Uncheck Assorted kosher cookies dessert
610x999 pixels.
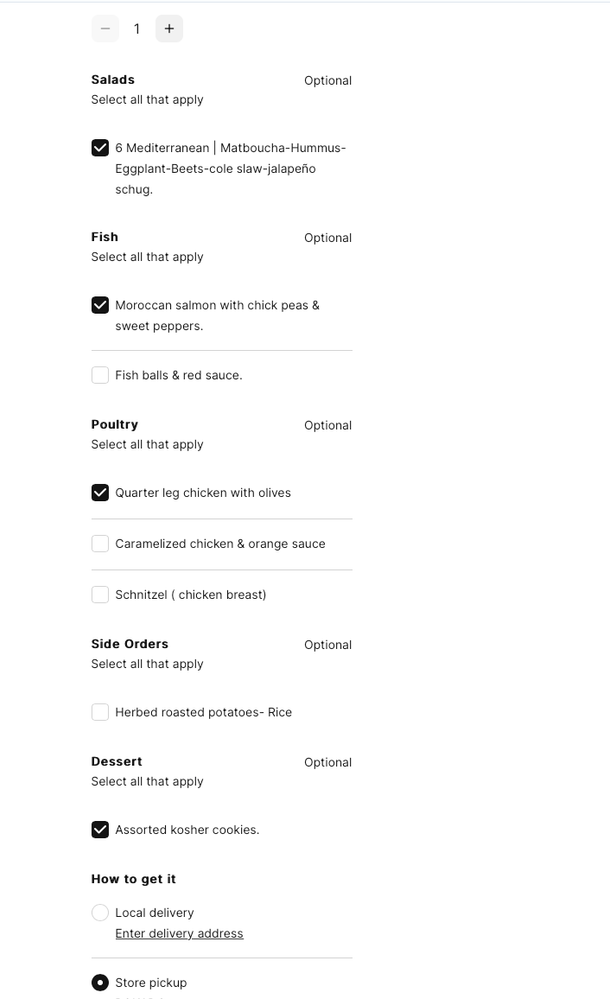click(100, 829)
